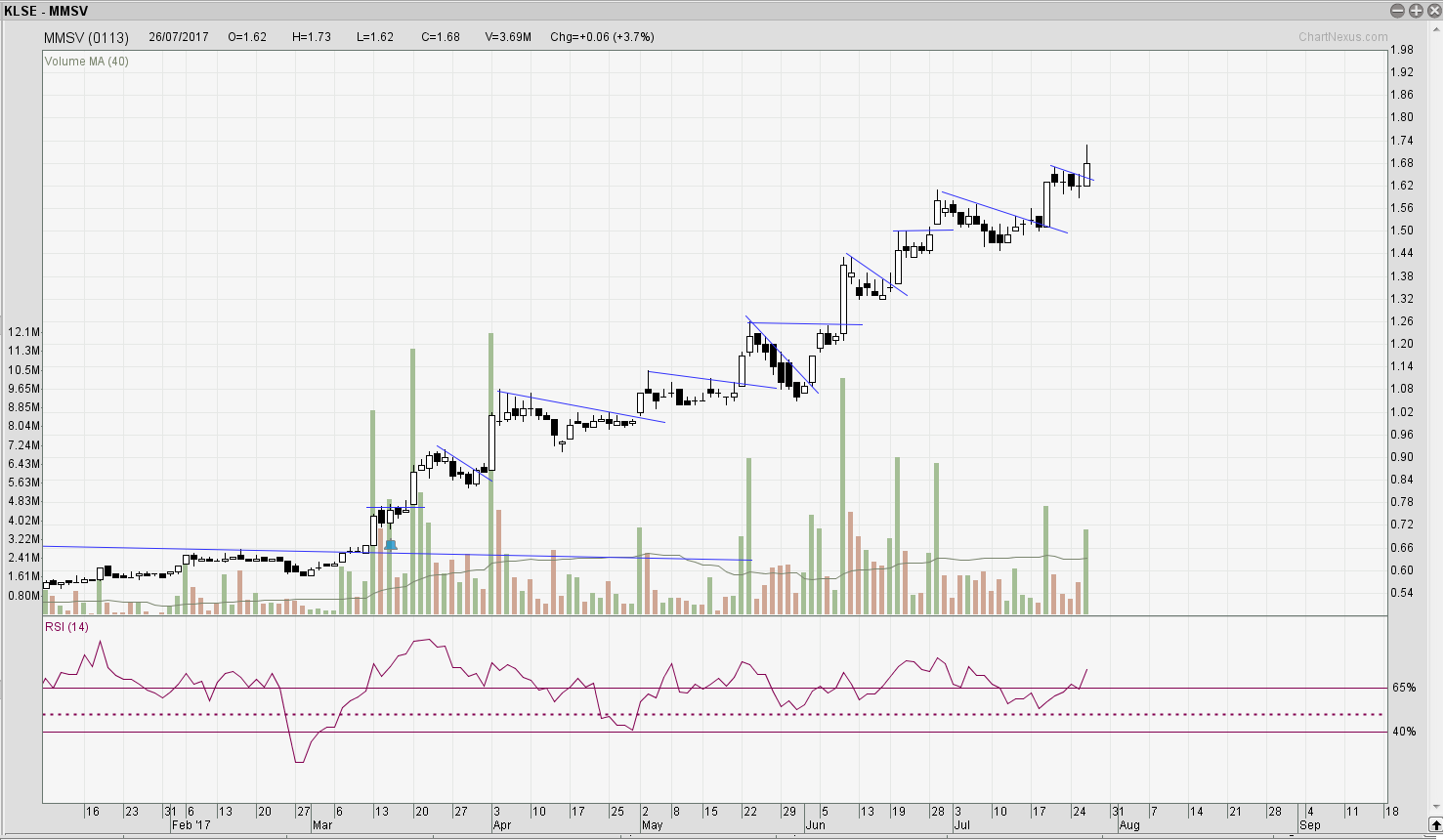Viewport: 1445px width, 840px height.
Task: Click the blue marker on the March trendline
Action: pos(391,544)
